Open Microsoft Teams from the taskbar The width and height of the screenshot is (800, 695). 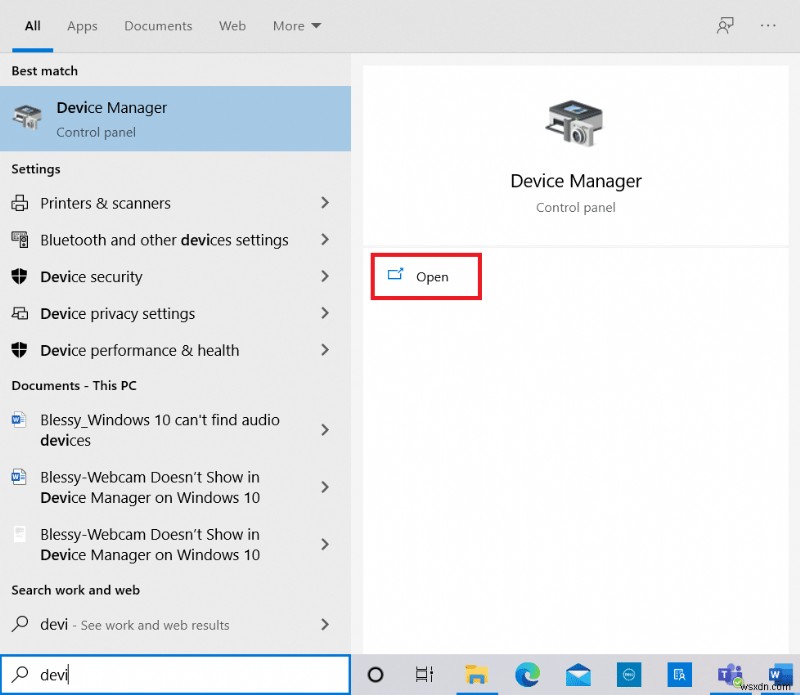pos(729,674)
